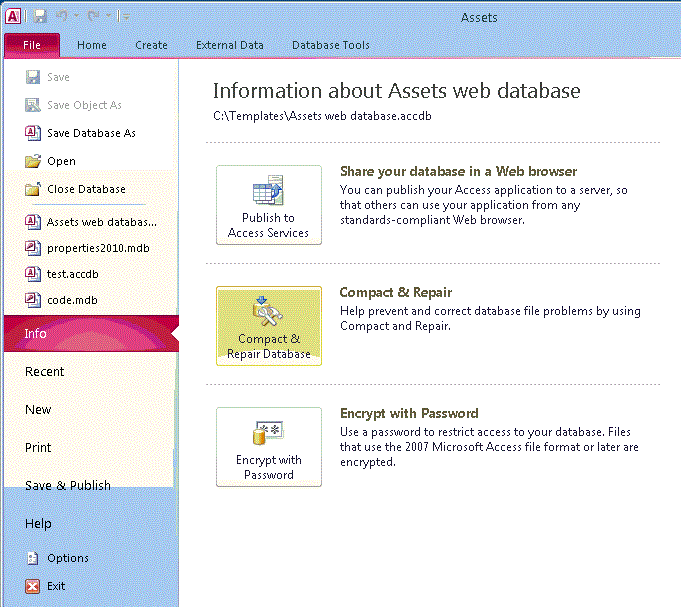Click the Compact & Repair Database button

tap(269, 326)
